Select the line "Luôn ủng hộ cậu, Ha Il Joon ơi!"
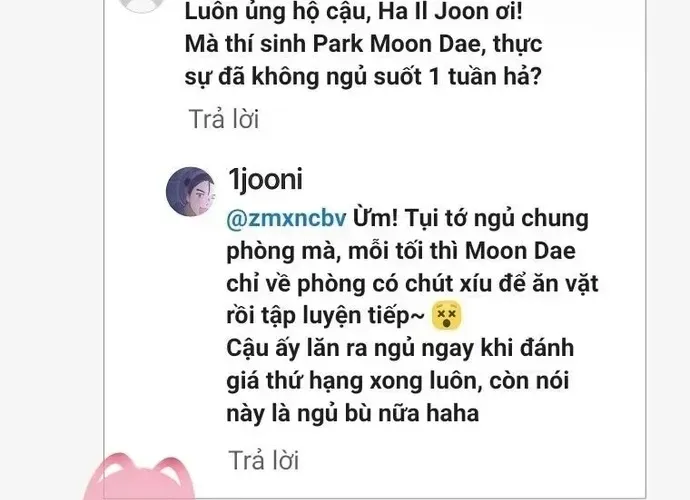The height and width of the screenshot is (500, 690). point(353,11)
